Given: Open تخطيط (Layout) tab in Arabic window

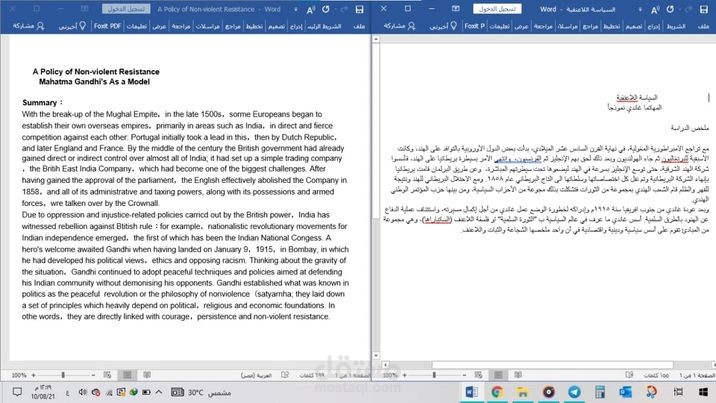Looking at the screenshot, I should click(x=611, y=26).
